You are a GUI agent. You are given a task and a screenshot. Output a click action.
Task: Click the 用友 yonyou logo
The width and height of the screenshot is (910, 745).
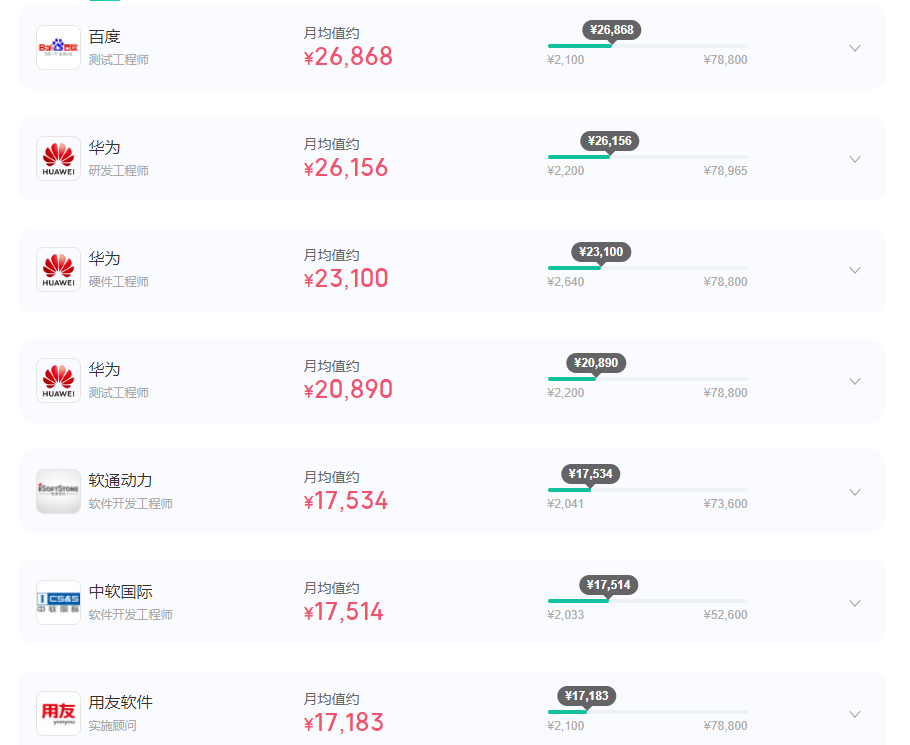[58, 713]
